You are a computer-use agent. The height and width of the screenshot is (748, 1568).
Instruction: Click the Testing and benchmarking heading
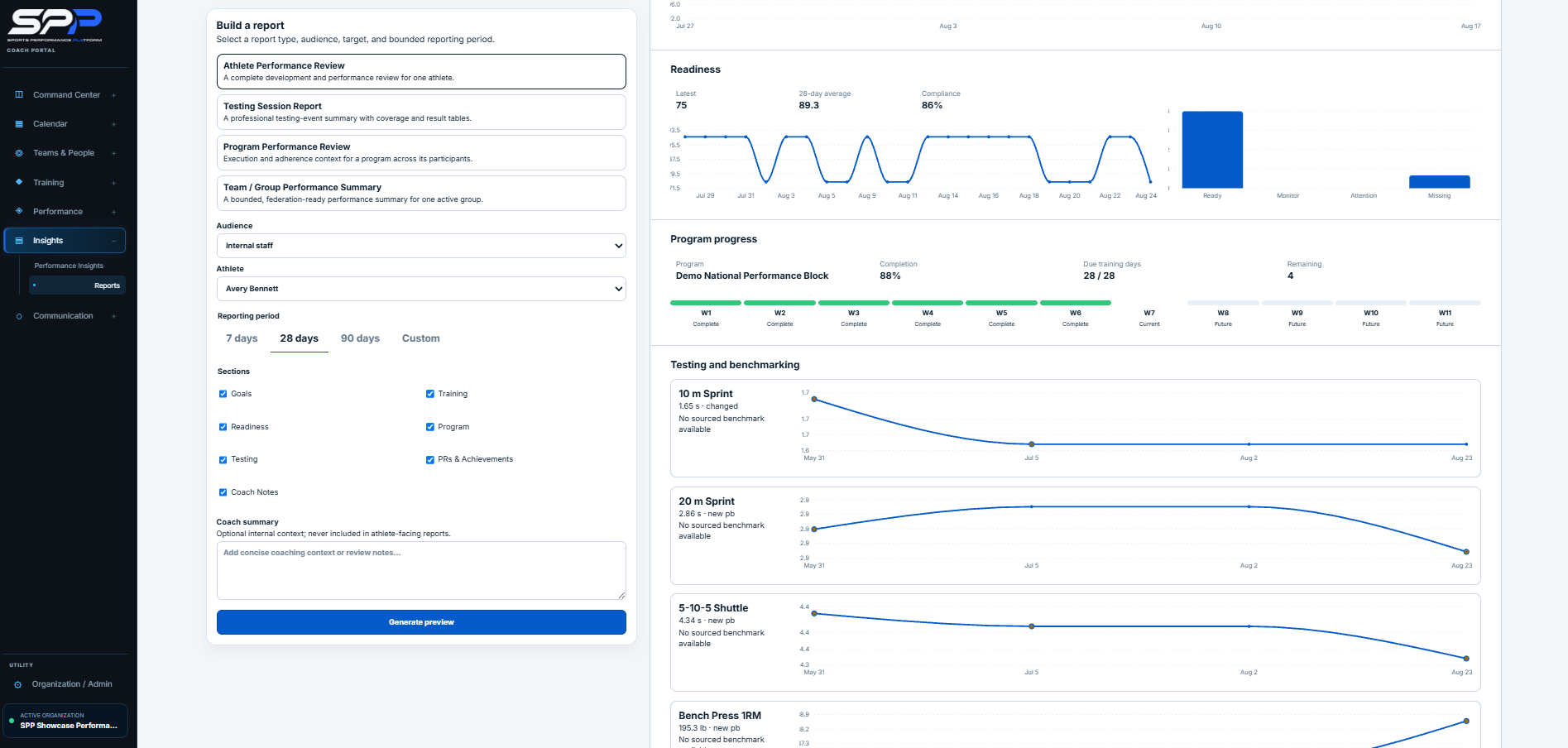735,365
